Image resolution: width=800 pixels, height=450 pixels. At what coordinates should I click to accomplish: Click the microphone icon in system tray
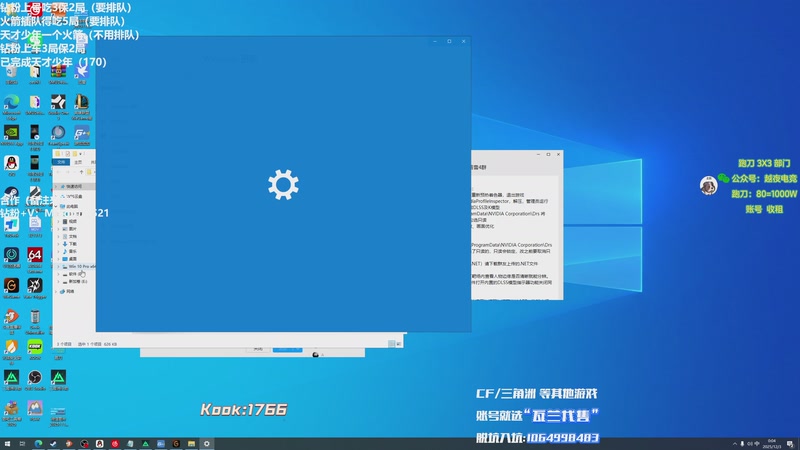(x=742, y=444)
